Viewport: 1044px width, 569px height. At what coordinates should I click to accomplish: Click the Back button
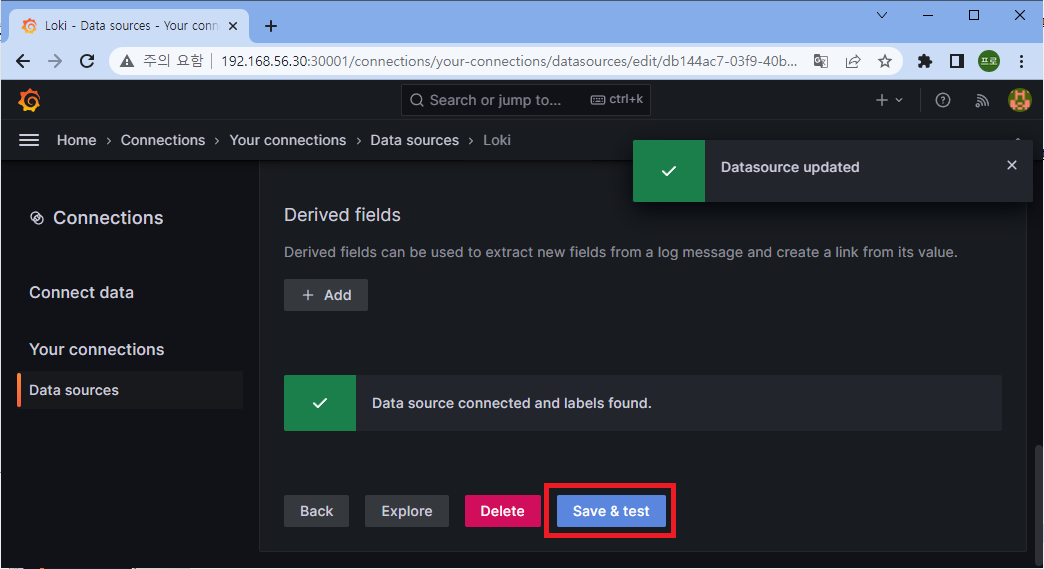point(316,511)
